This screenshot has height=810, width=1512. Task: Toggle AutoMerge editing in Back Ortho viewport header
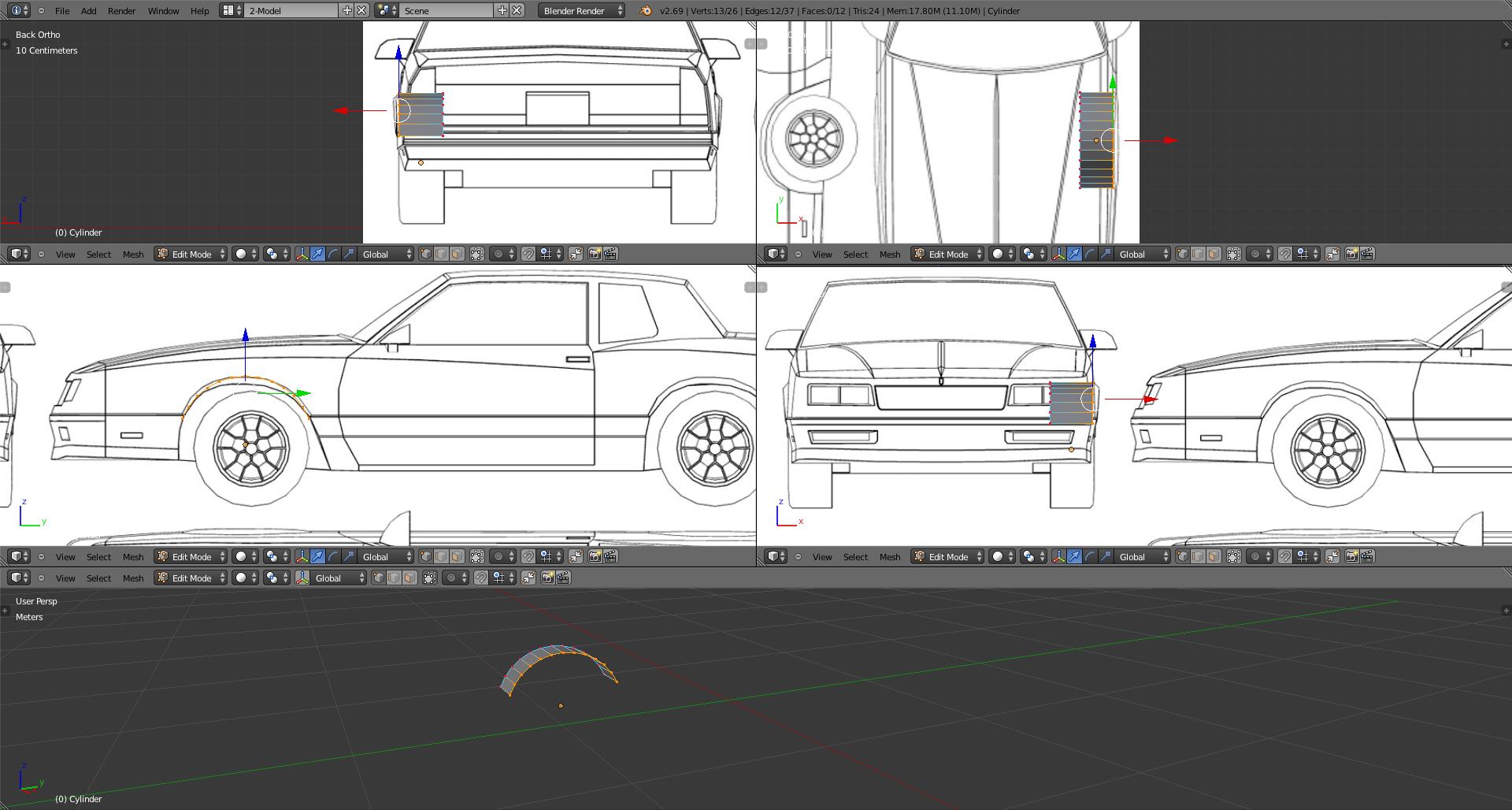(576, 254)
